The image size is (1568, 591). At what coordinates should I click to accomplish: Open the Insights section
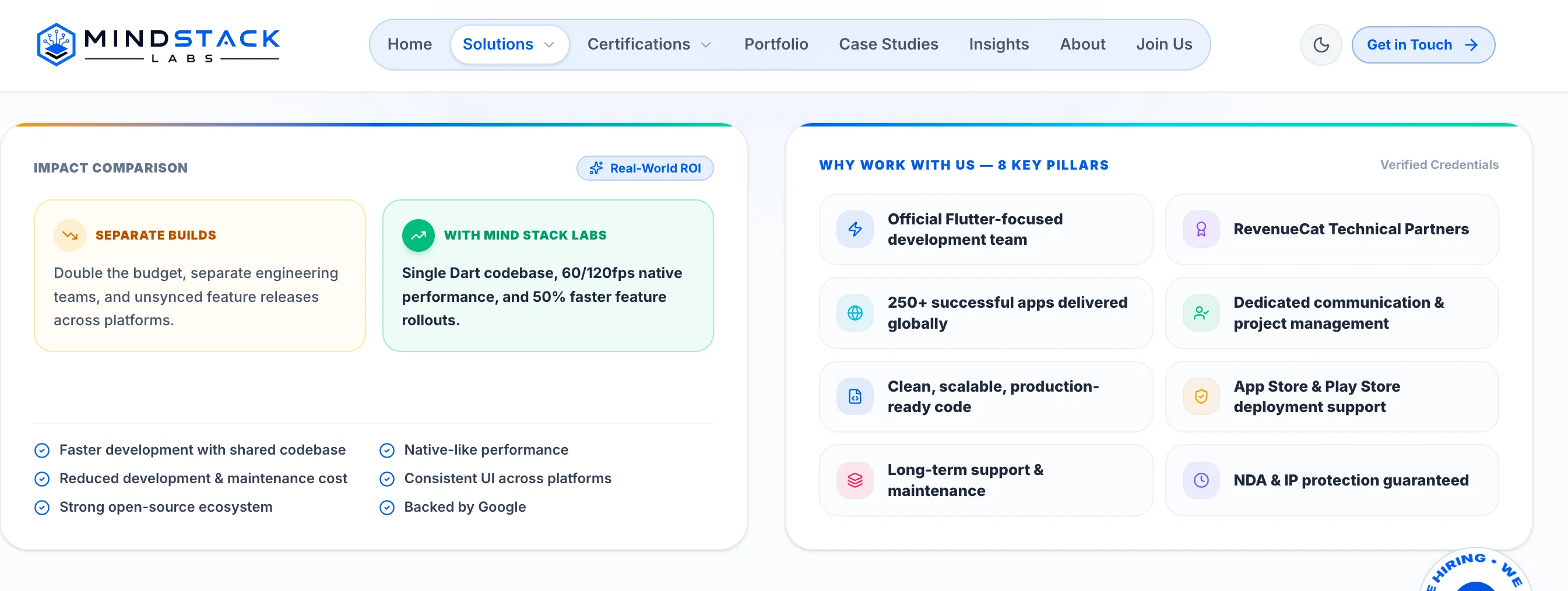pyautogui.click(x=999, y=44)
